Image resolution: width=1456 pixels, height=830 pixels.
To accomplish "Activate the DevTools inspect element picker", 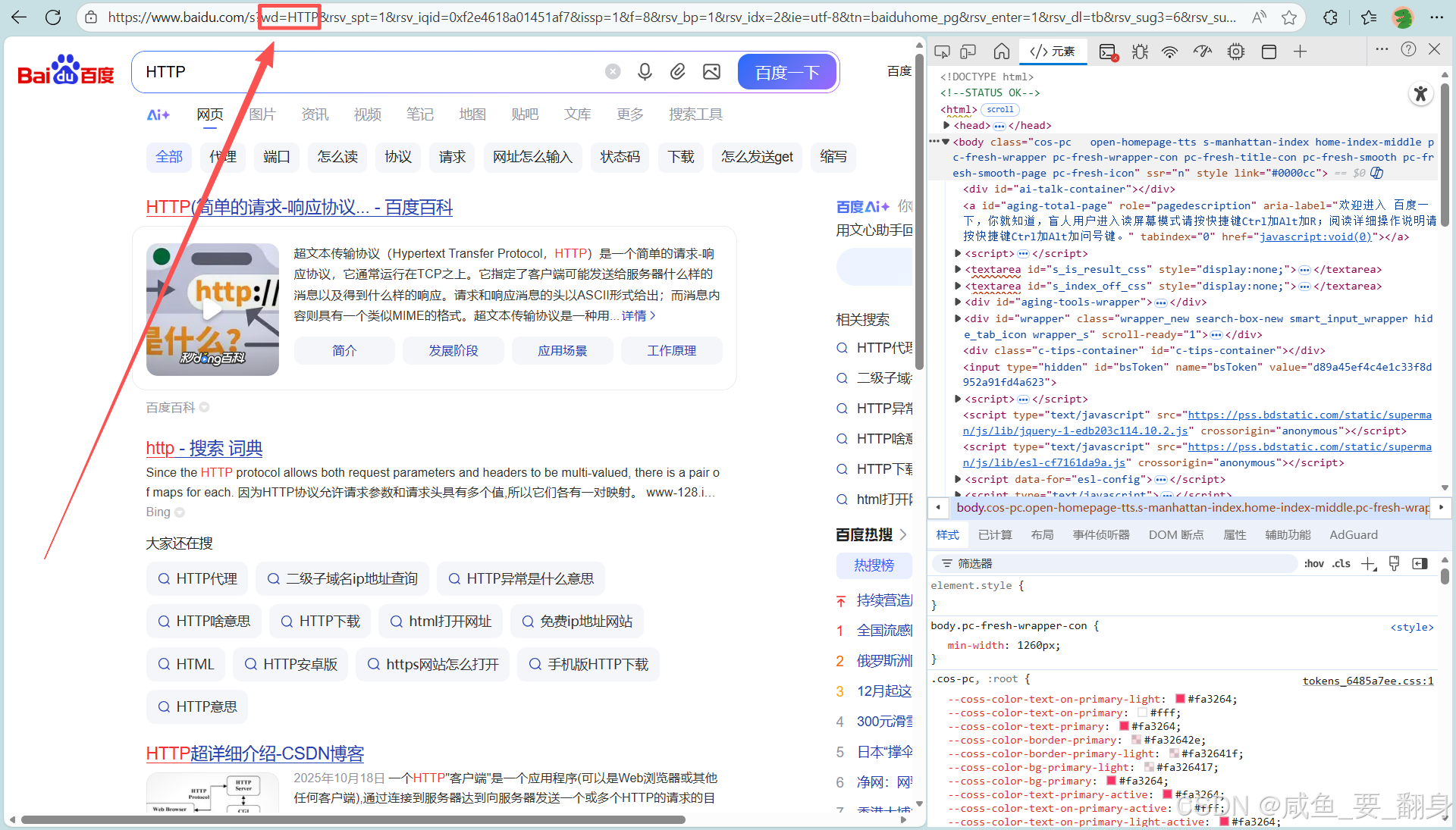I will coord(942,52).
